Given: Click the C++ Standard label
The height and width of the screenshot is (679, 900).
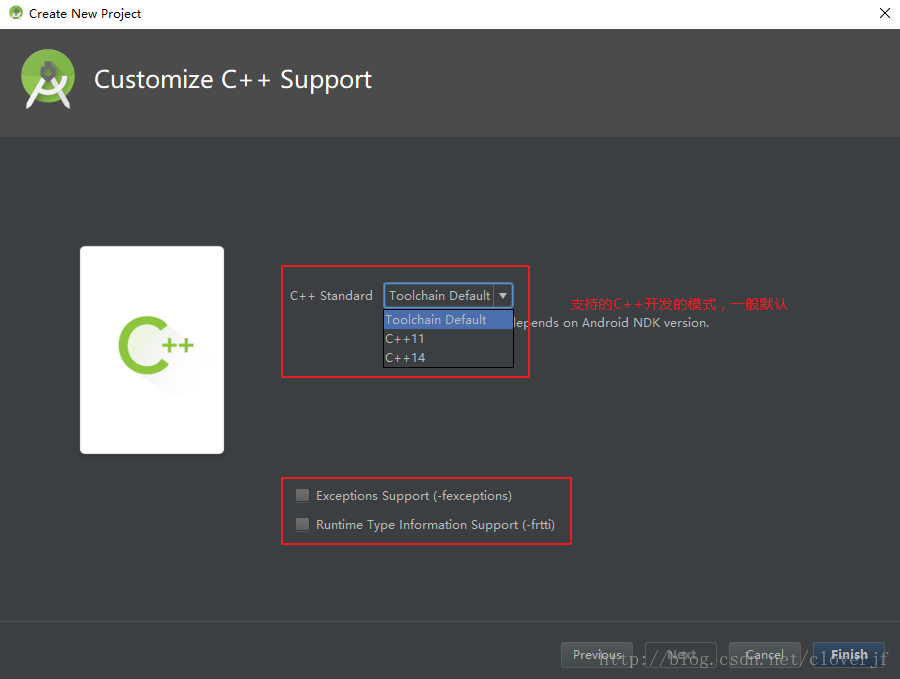Looking at the screenshot, I should (x=331, y=296).
